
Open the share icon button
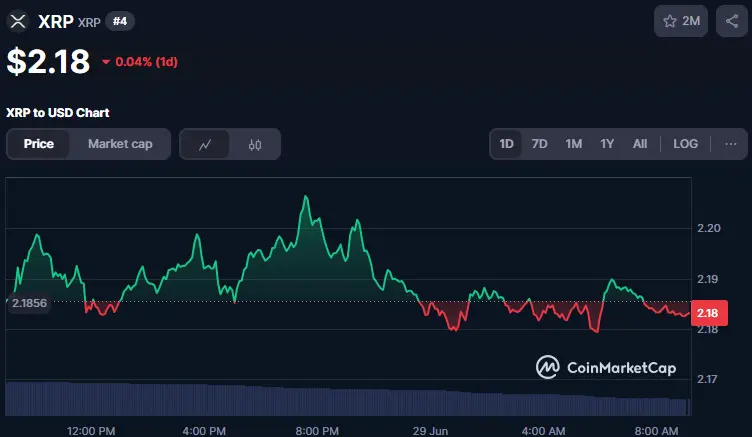[x=731, y=21]
